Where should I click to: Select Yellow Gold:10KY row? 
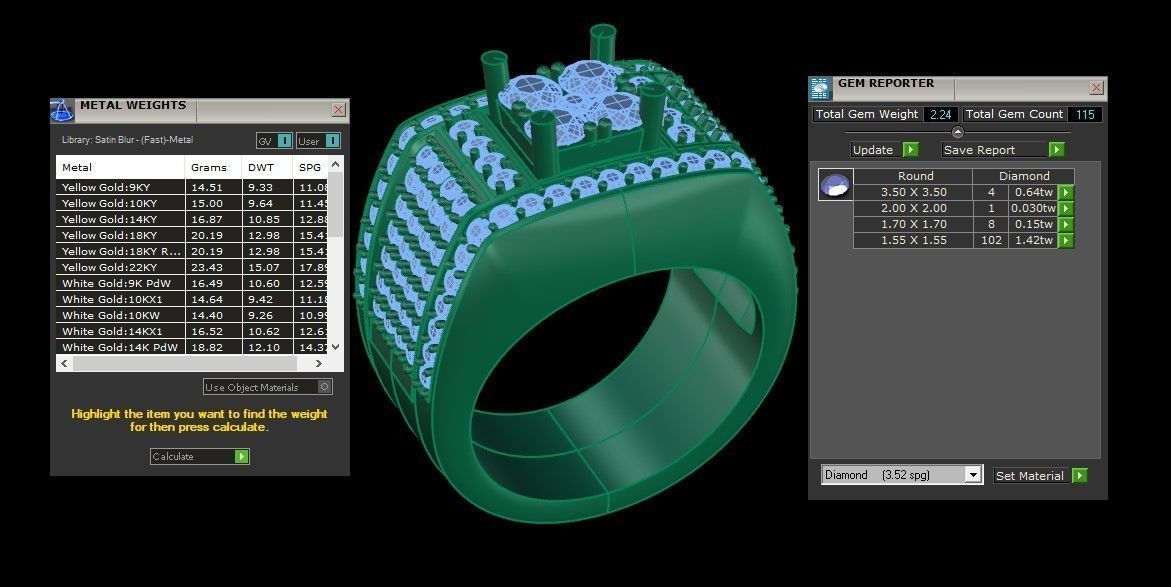[193, 203]
